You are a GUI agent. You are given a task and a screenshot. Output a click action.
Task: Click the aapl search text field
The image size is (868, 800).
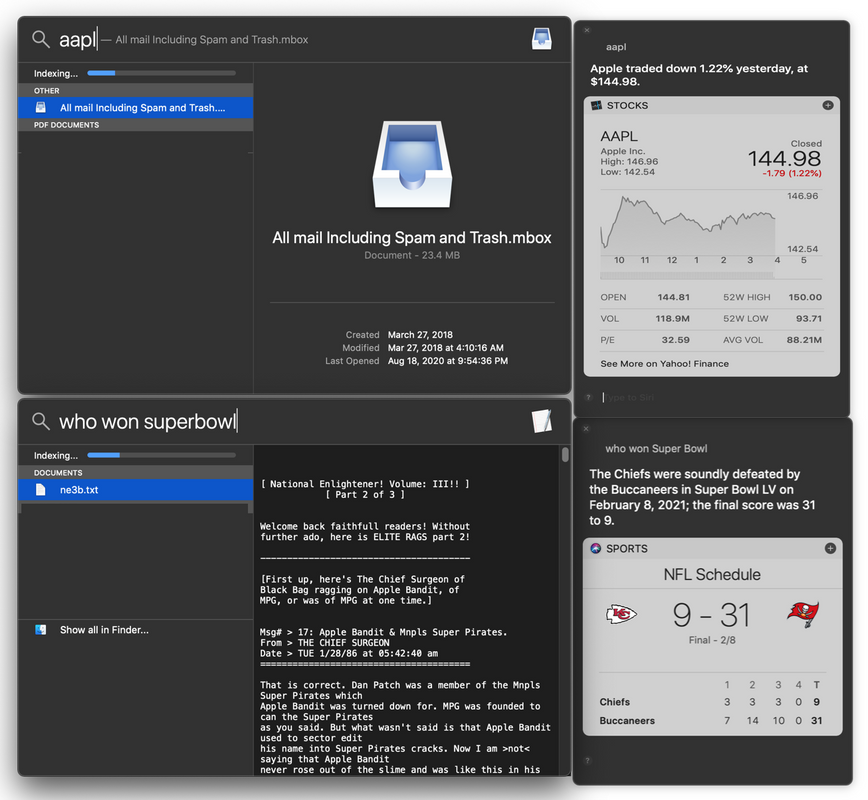(x=183, y=39)
